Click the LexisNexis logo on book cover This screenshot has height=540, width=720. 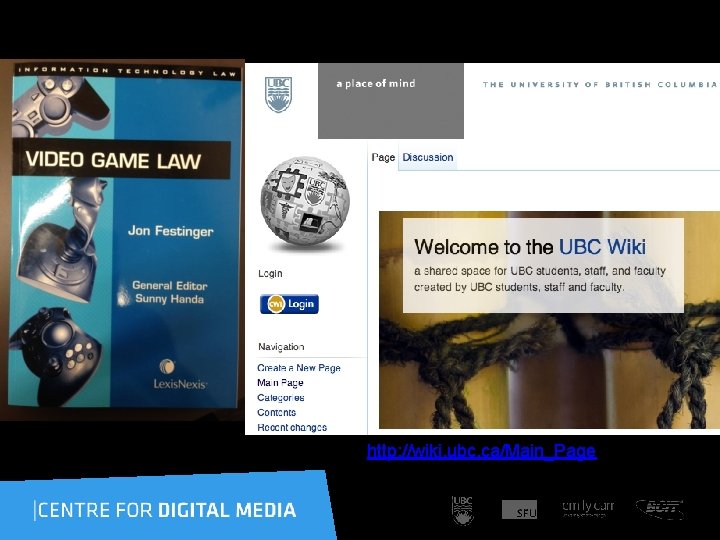179,375
